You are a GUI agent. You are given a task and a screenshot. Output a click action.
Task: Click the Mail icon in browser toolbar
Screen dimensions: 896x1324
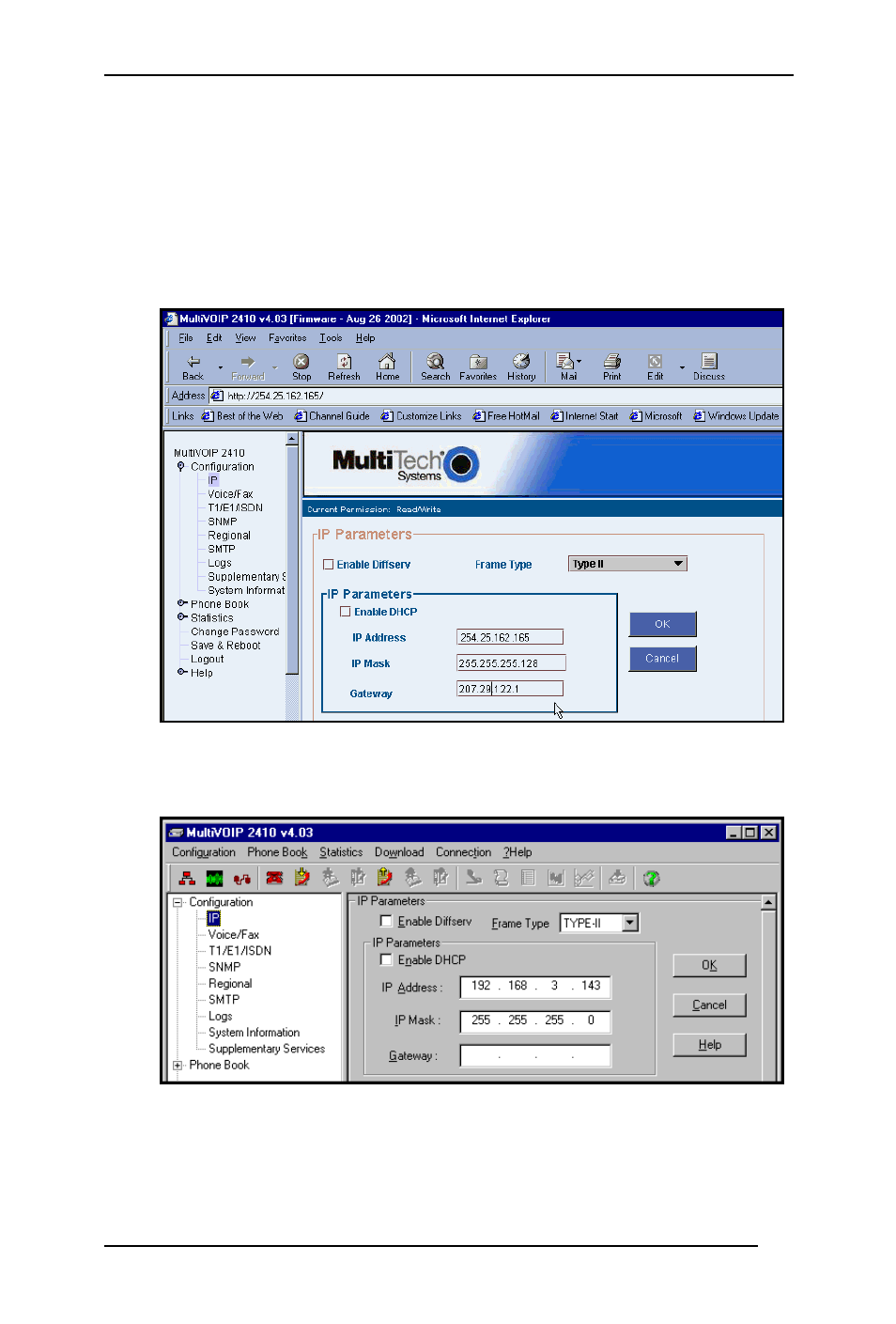pyautogui.click(x=565, y=362)
